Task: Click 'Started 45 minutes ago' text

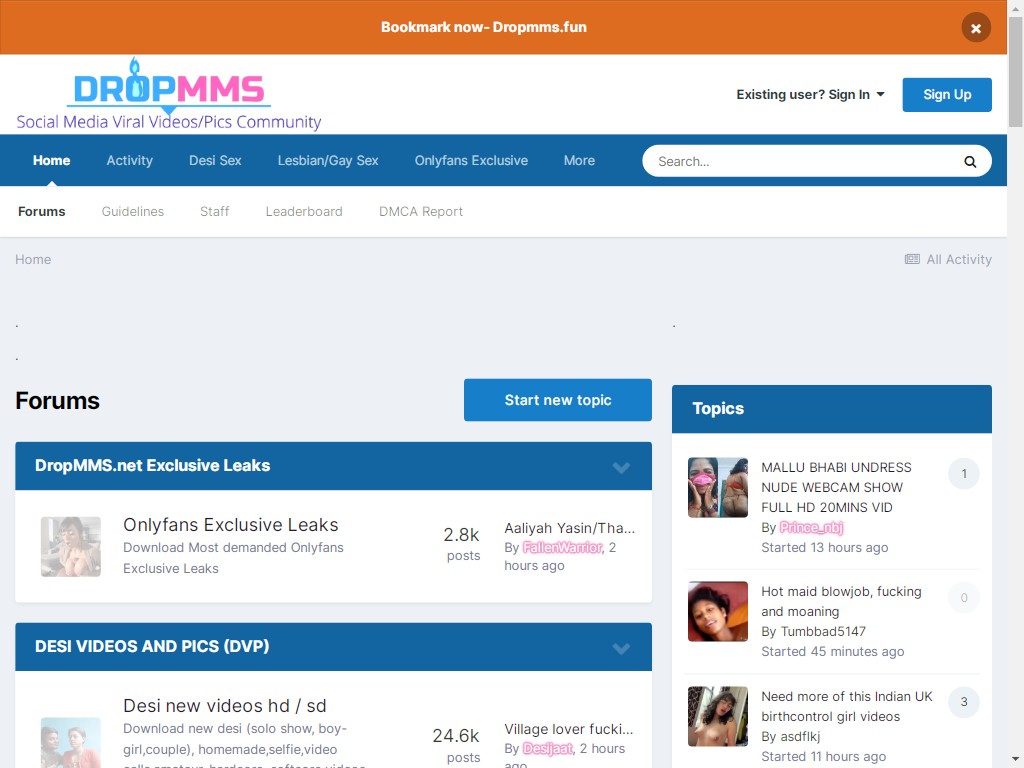Action: tap(833, 652)
